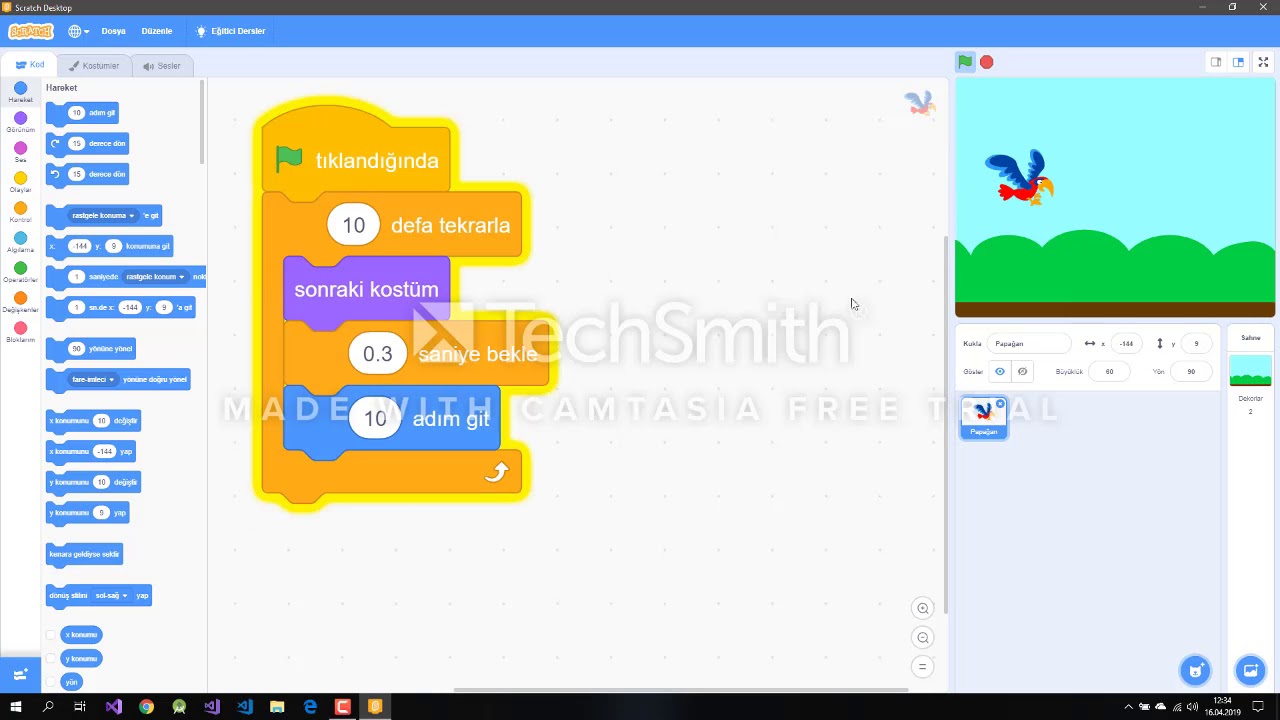This screenshot has width=1280, height=720.
Task: Switch to the Kod tab
Action: [x=30, y=65]
